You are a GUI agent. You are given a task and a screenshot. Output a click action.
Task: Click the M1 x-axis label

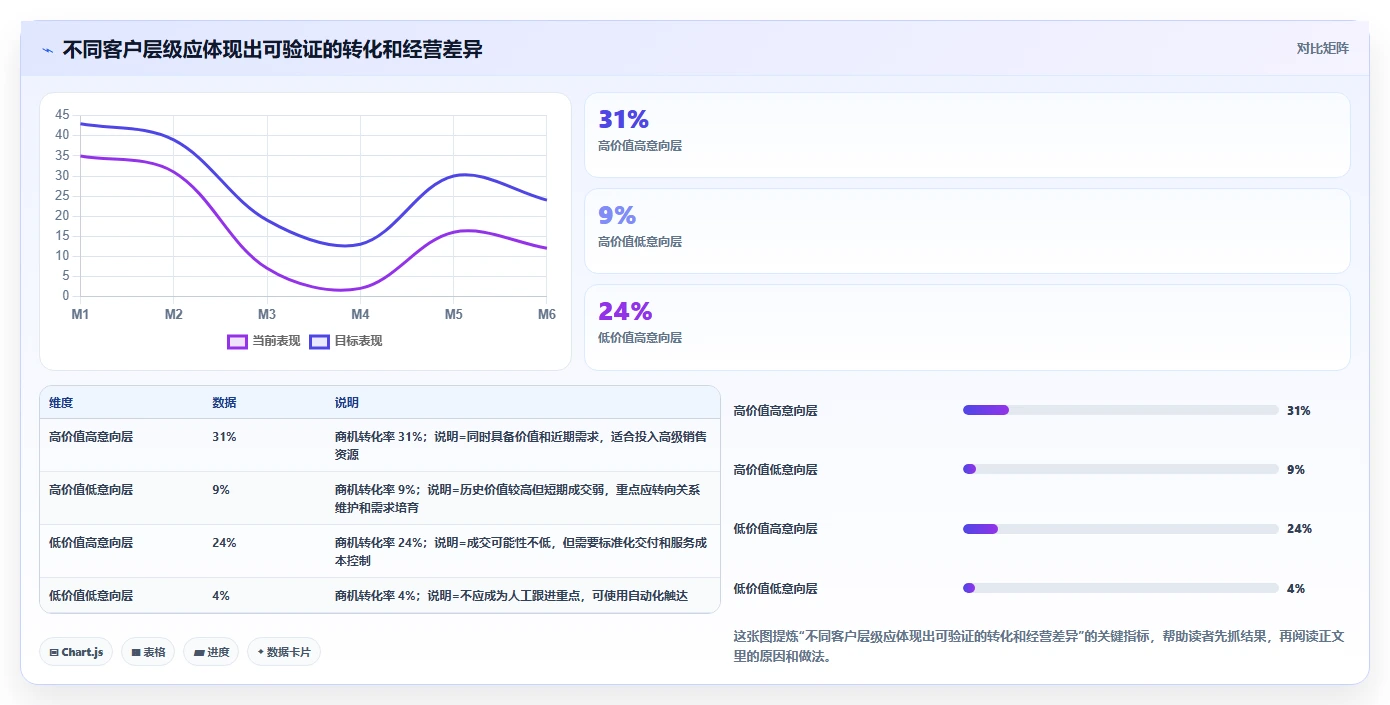coord(80,314)
